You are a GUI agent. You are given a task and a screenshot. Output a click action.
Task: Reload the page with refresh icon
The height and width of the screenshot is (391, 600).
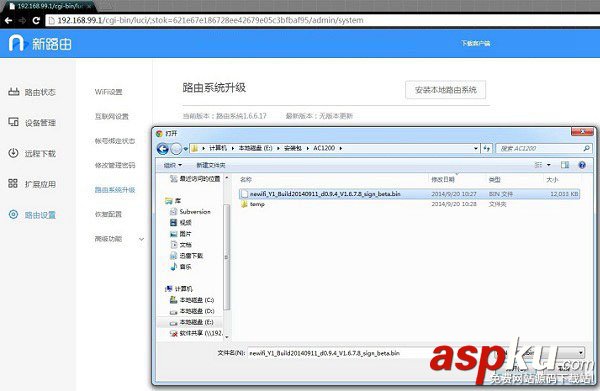[36, 20]
